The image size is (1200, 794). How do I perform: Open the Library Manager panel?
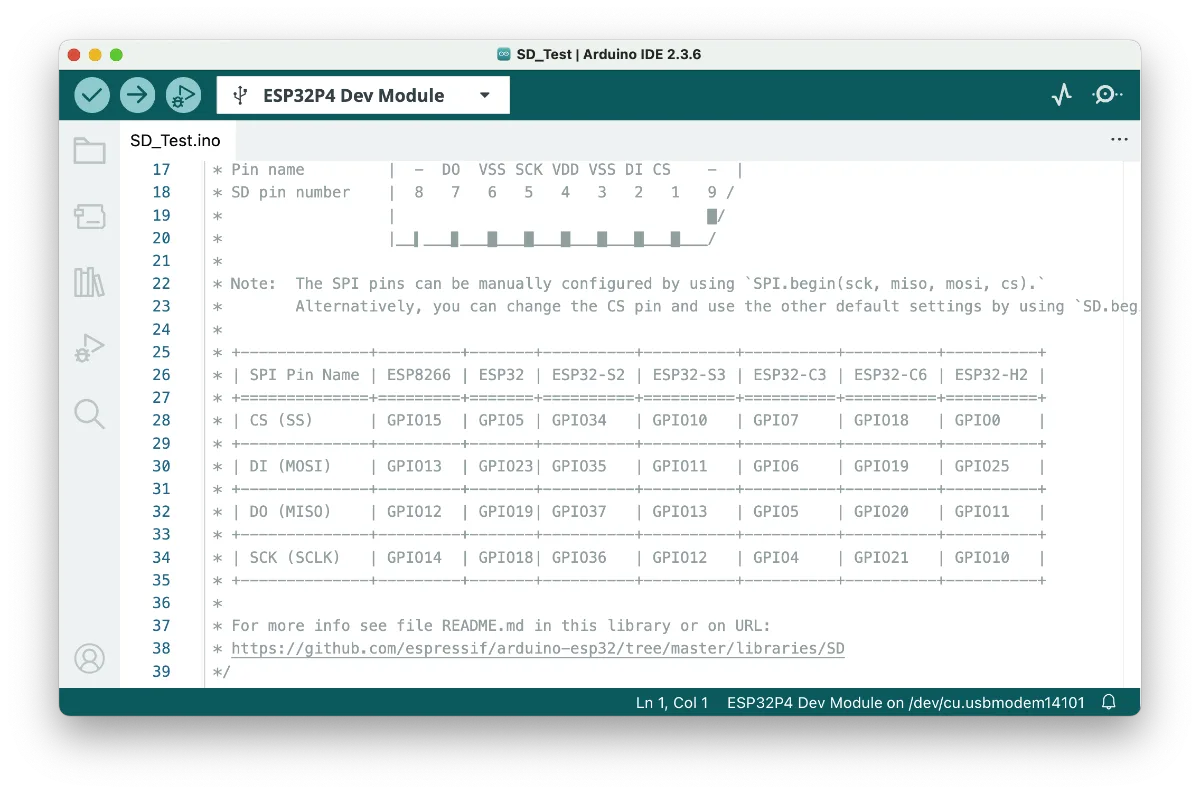tap(90, 282)
